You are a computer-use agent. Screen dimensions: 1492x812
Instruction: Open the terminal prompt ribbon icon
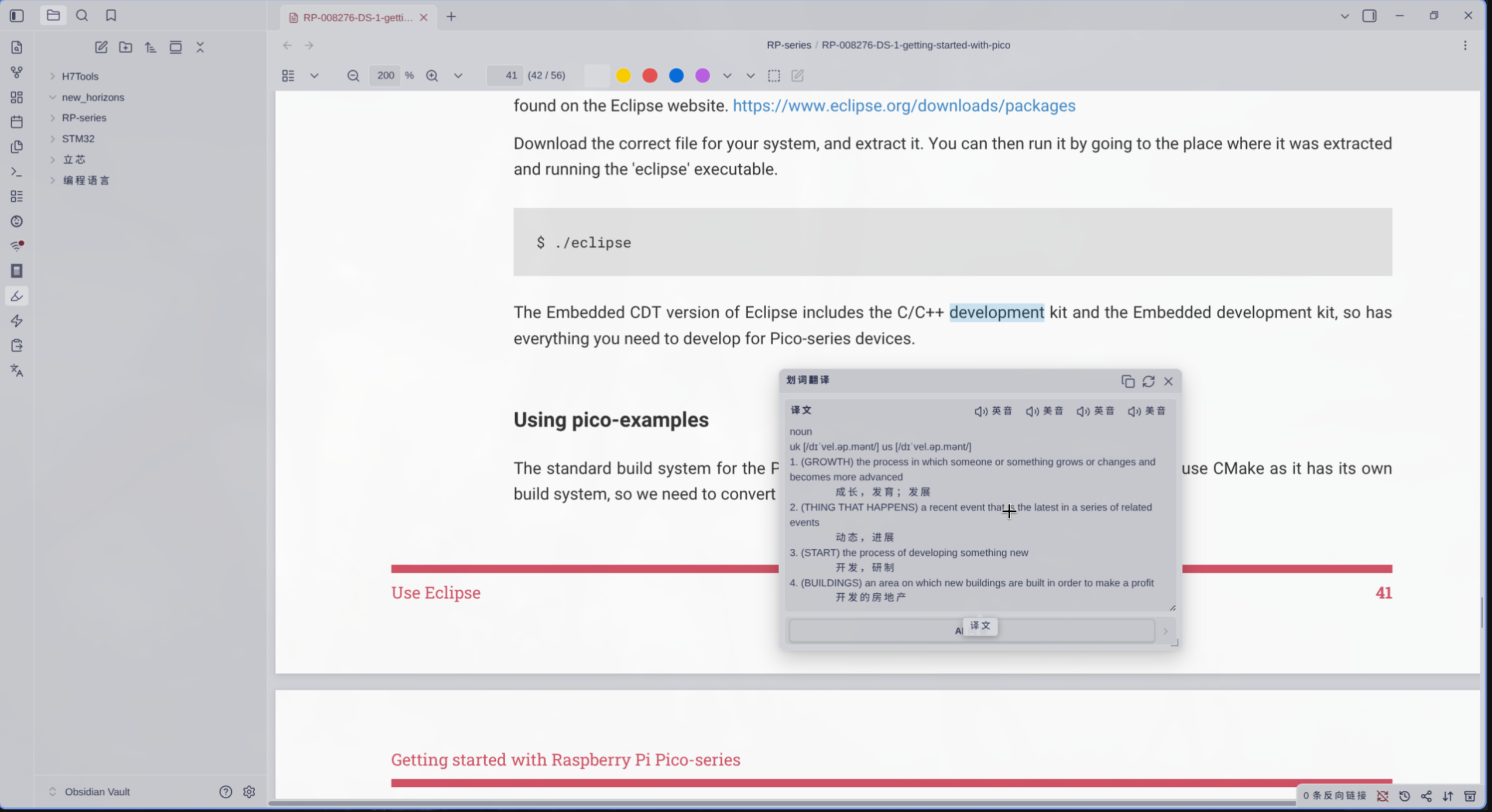tap(16, 172)
